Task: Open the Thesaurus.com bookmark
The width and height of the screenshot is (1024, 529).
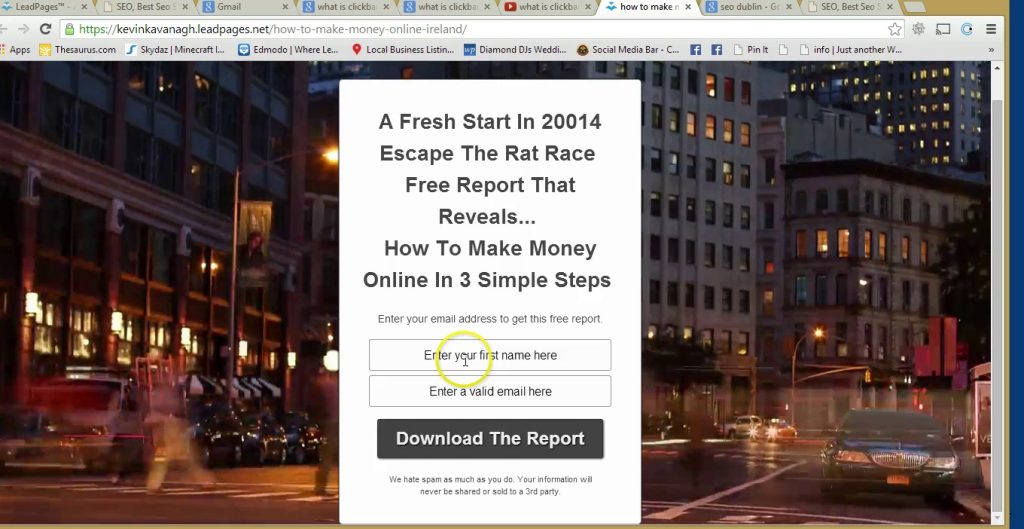Action: [x=78, y=49]
